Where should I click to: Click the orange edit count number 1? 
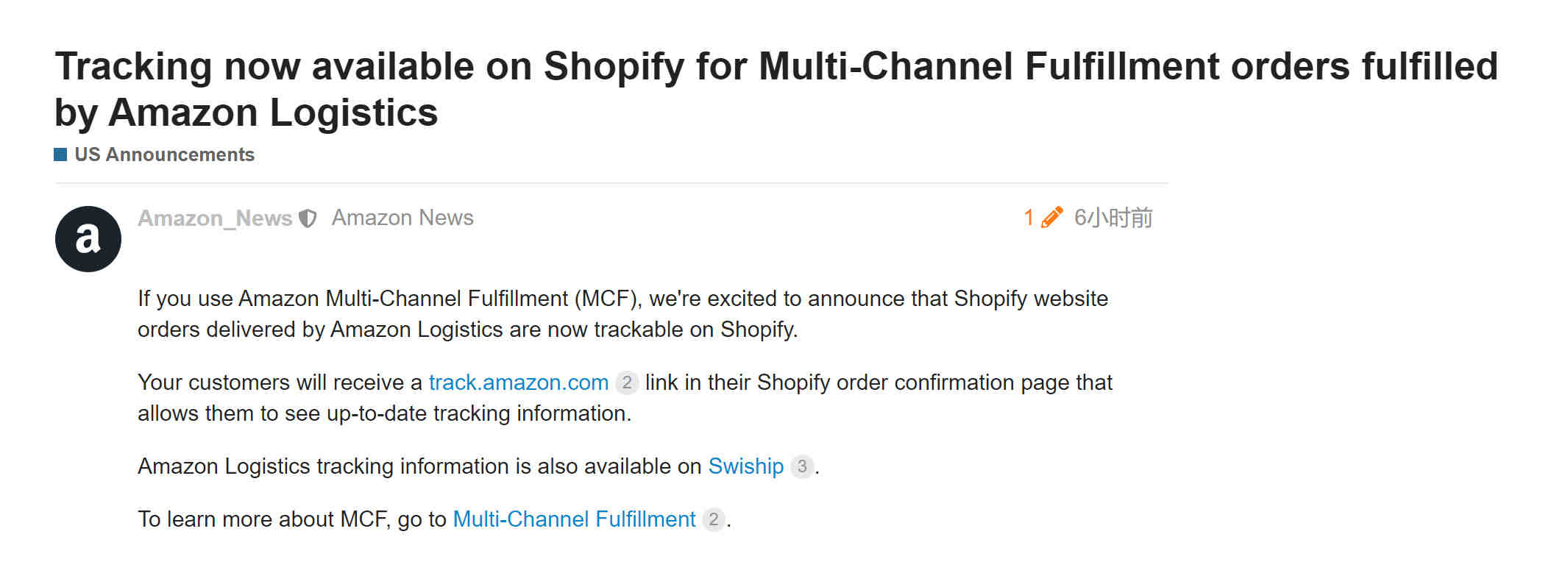tap(1029, 218)
